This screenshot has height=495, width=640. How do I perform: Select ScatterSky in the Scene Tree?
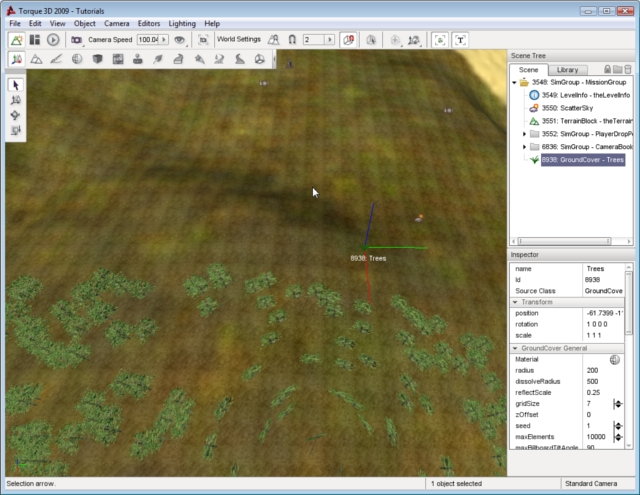565,107
